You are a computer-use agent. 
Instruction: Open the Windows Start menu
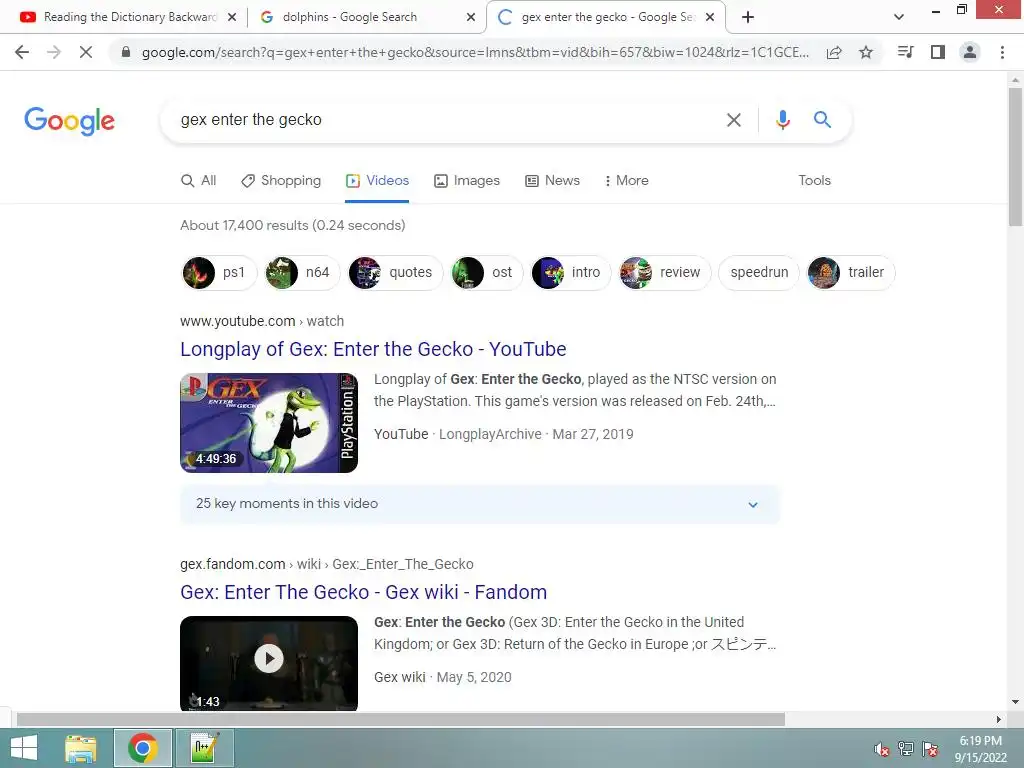24,748
